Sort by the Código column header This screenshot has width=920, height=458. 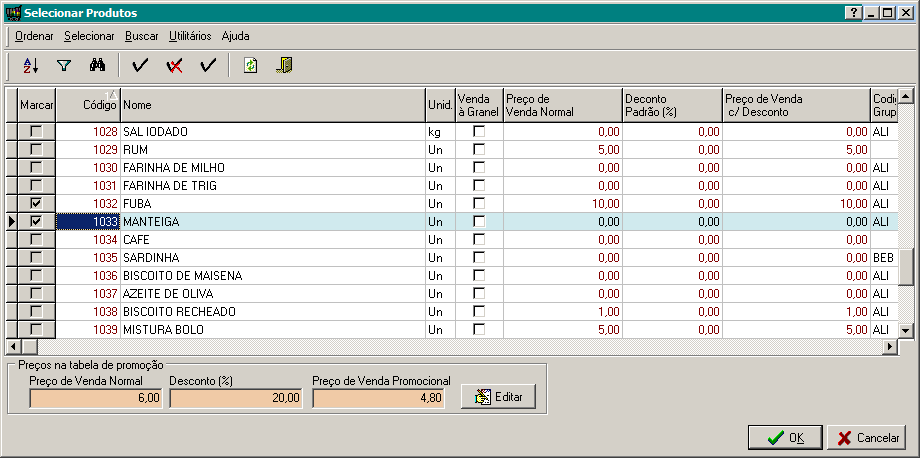[87, 104]
